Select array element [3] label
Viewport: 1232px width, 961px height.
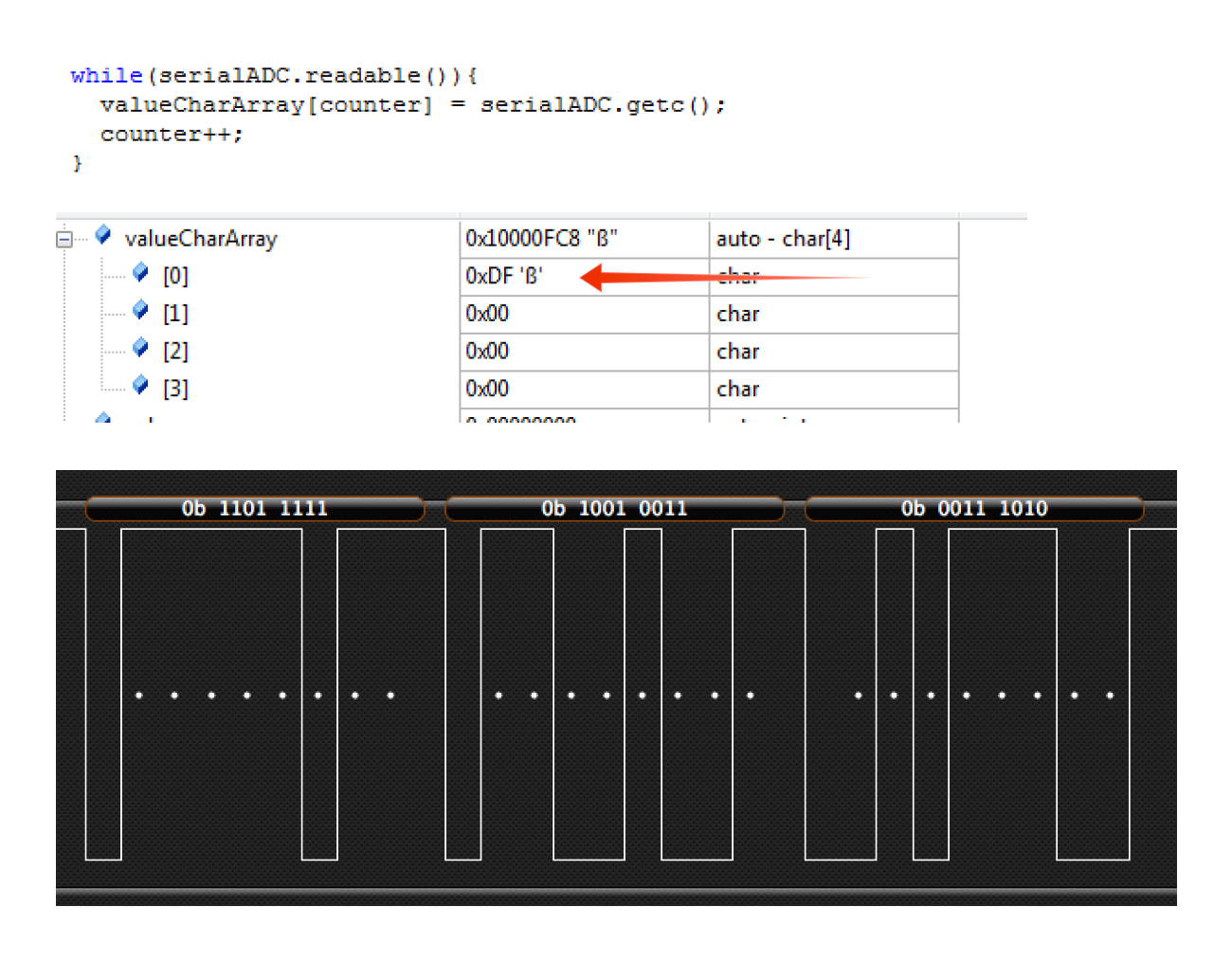pyautogui.click(x=175, y=389)
